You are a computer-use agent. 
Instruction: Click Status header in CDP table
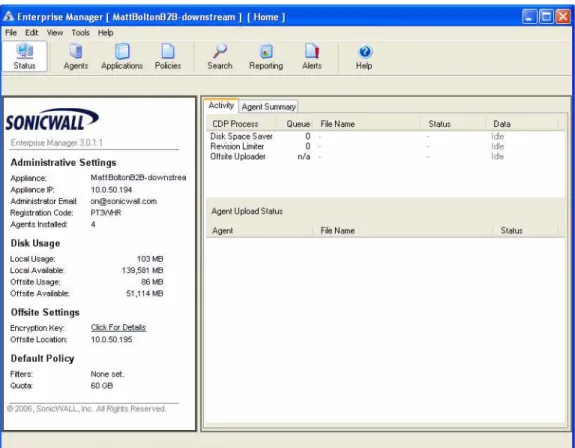tap(454, 124)
